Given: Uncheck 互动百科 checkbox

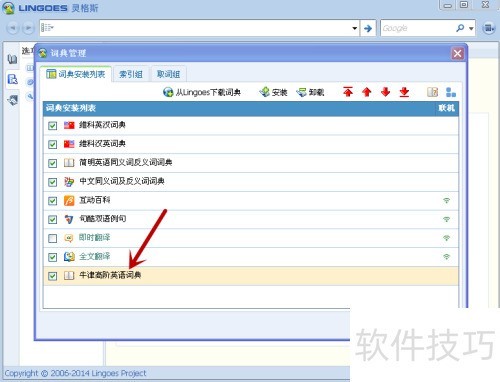Looking at the screenshot, I should pyautogui.click(x=53, y=201).
